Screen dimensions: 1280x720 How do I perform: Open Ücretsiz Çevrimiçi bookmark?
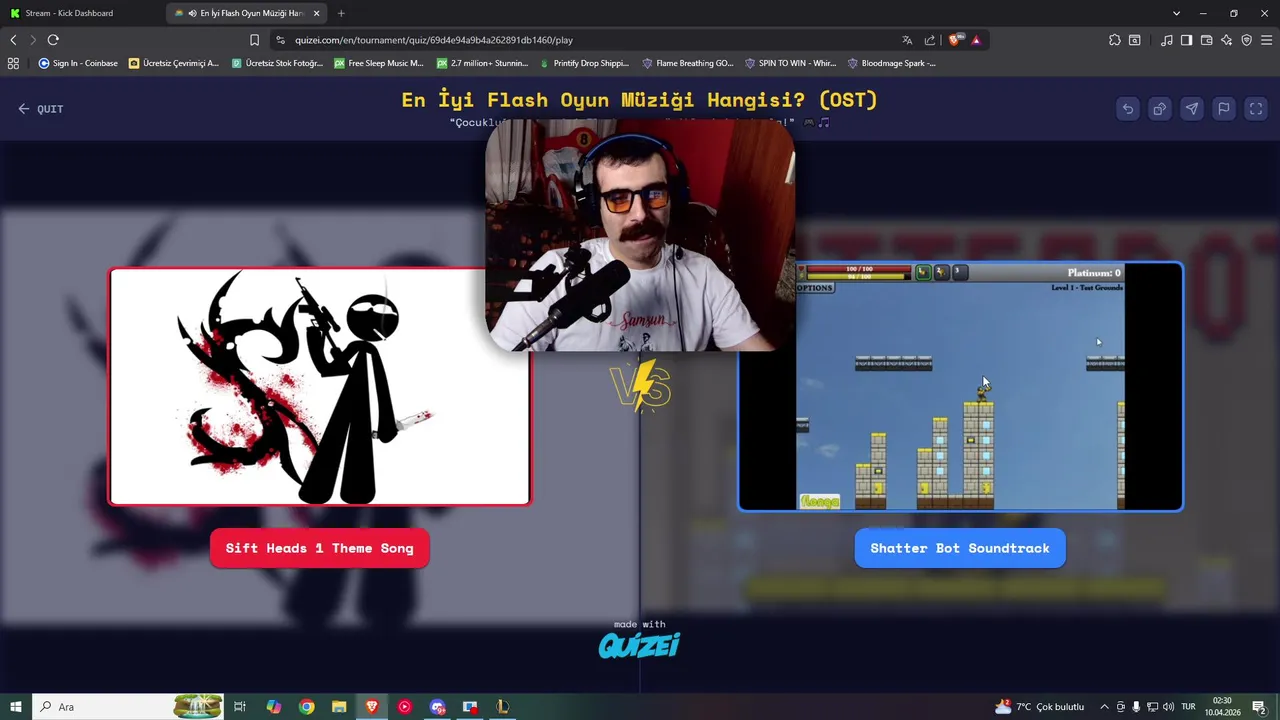point(172,63)
